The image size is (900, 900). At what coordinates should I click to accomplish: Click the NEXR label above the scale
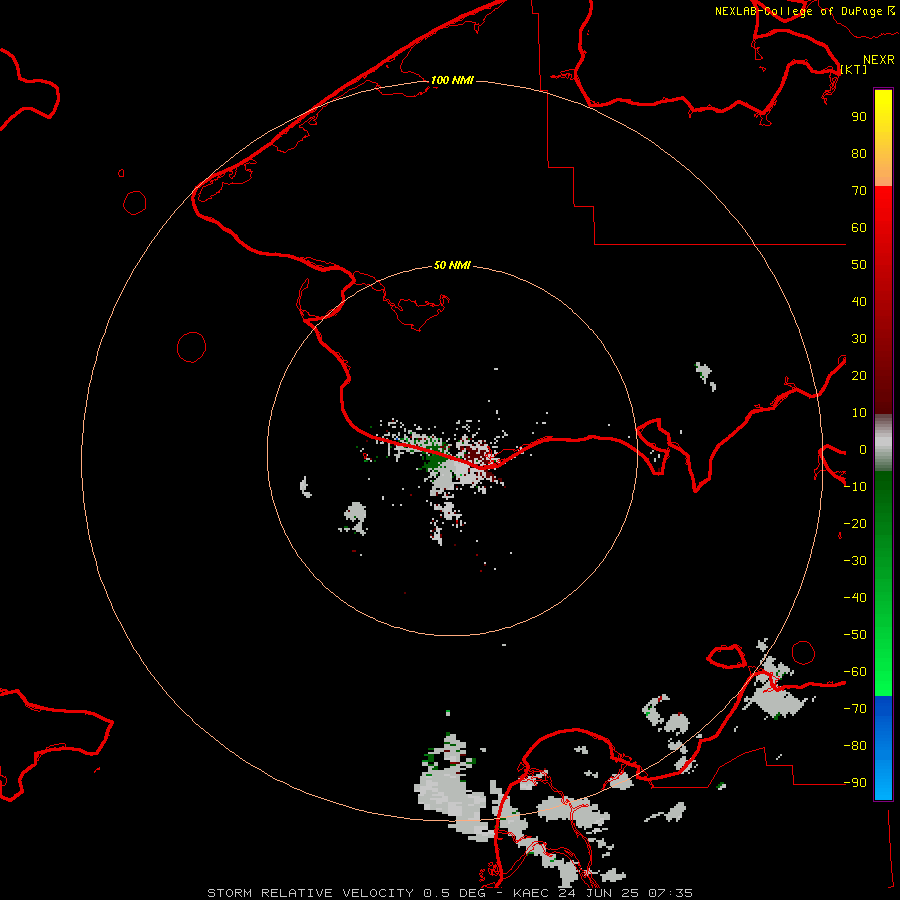pyautogui.click(x=878, y=60)
